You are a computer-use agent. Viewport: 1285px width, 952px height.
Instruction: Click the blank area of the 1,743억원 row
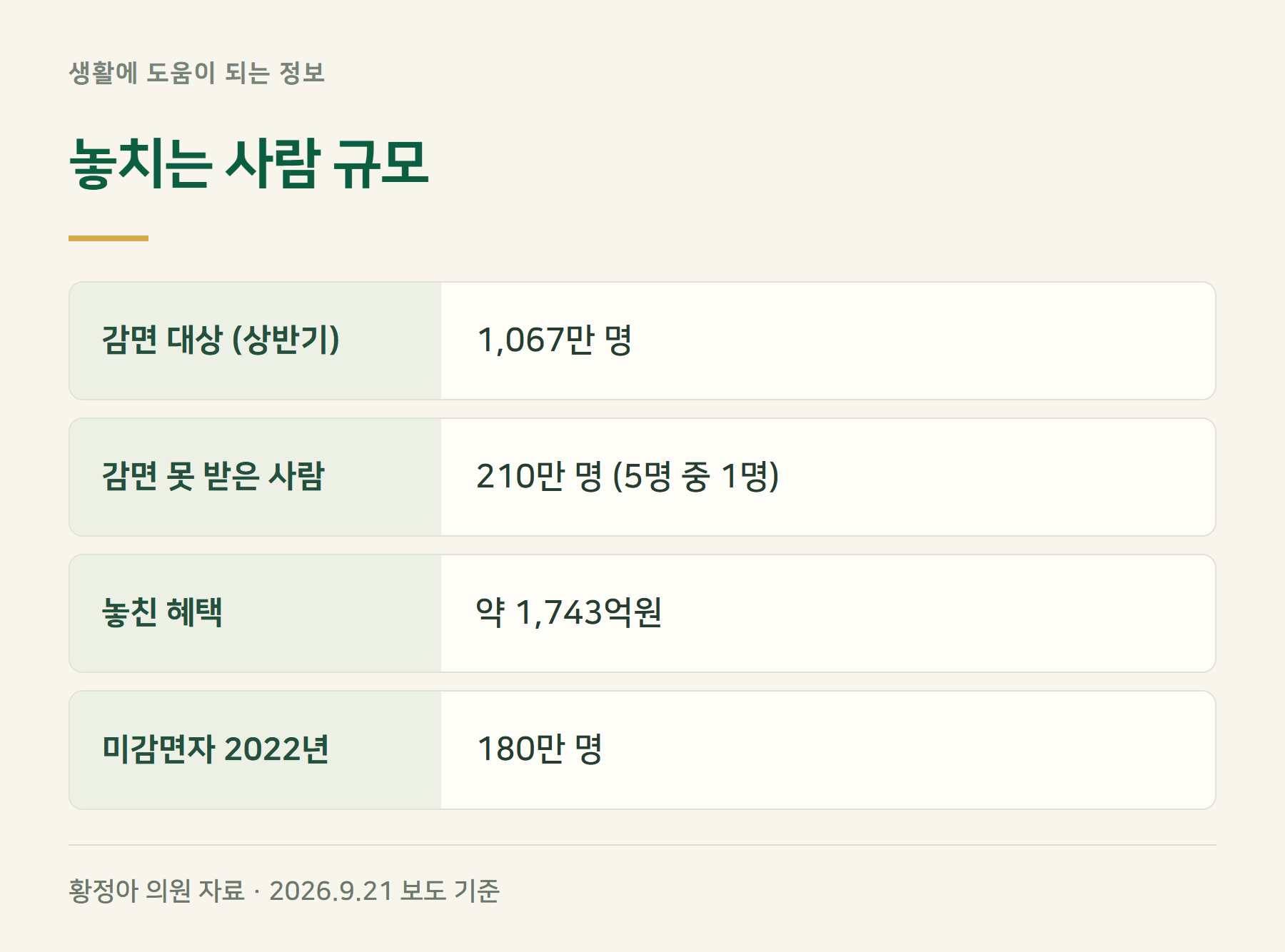pyautogui.click(x=935, y=614)
